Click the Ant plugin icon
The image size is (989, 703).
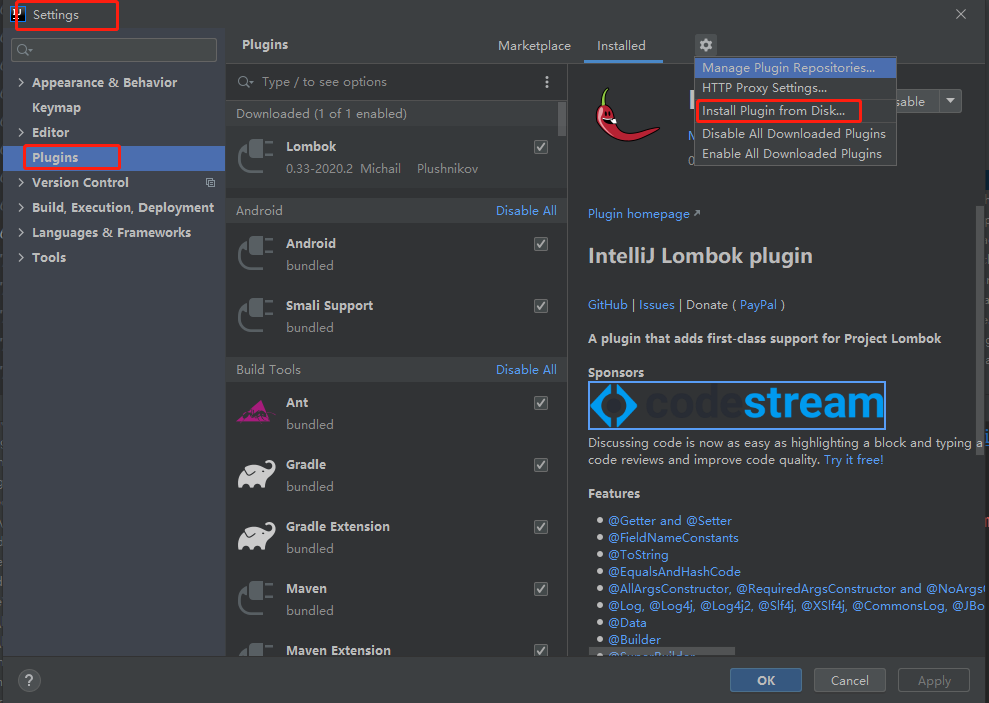click(256, 412)
